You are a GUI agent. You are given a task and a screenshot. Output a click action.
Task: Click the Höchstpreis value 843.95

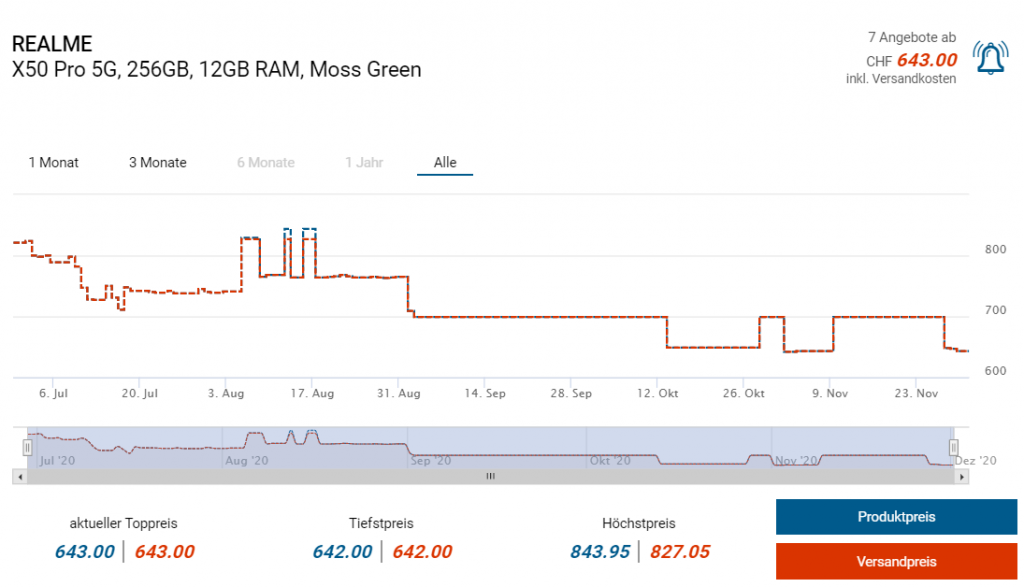[x=600, y=552]
